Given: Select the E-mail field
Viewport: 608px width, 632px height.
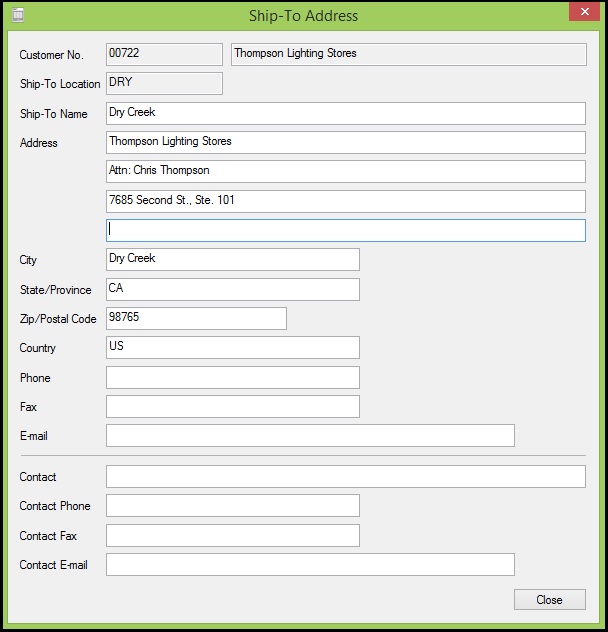Looking at the screenshot, I should [310, 435].
